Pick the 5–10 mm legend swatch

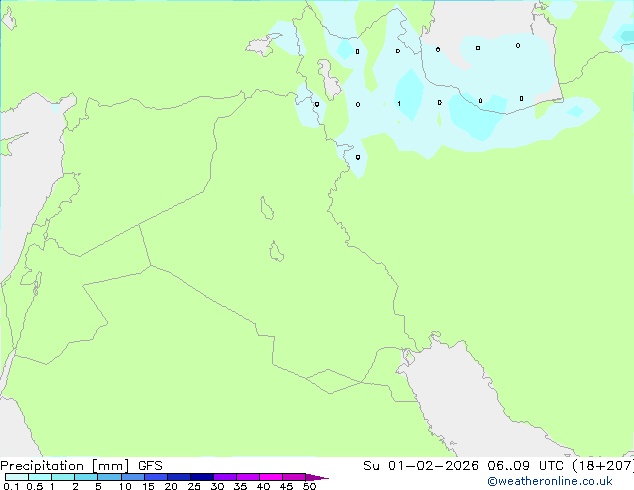109,477
